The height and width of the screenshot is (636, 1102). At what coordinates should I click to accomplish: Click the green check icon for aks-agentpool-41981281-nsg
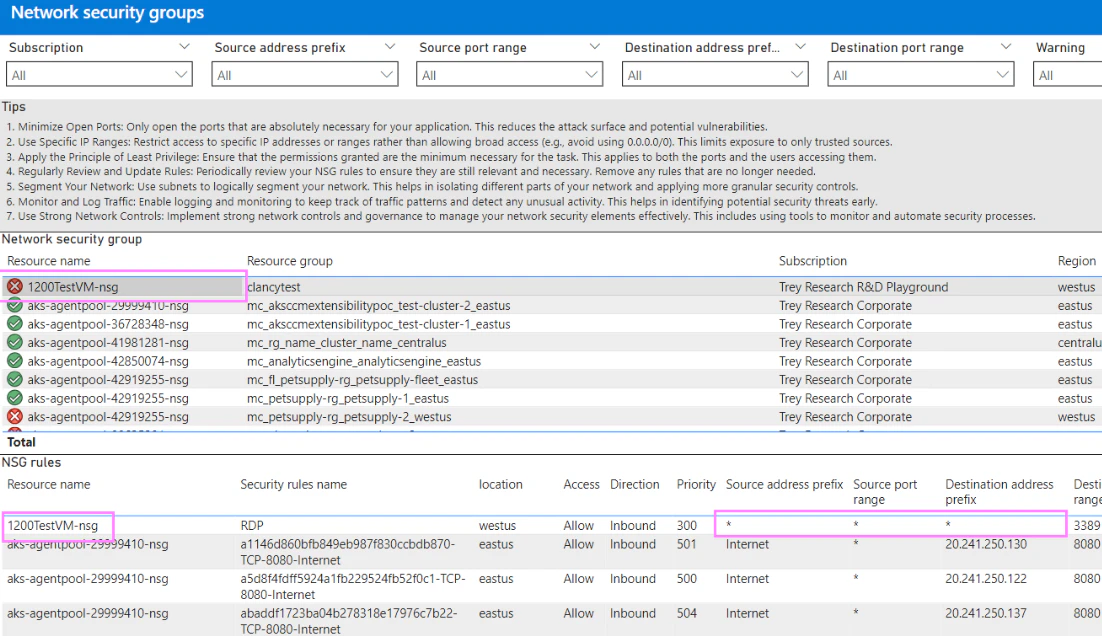click(x=15, y=342)
